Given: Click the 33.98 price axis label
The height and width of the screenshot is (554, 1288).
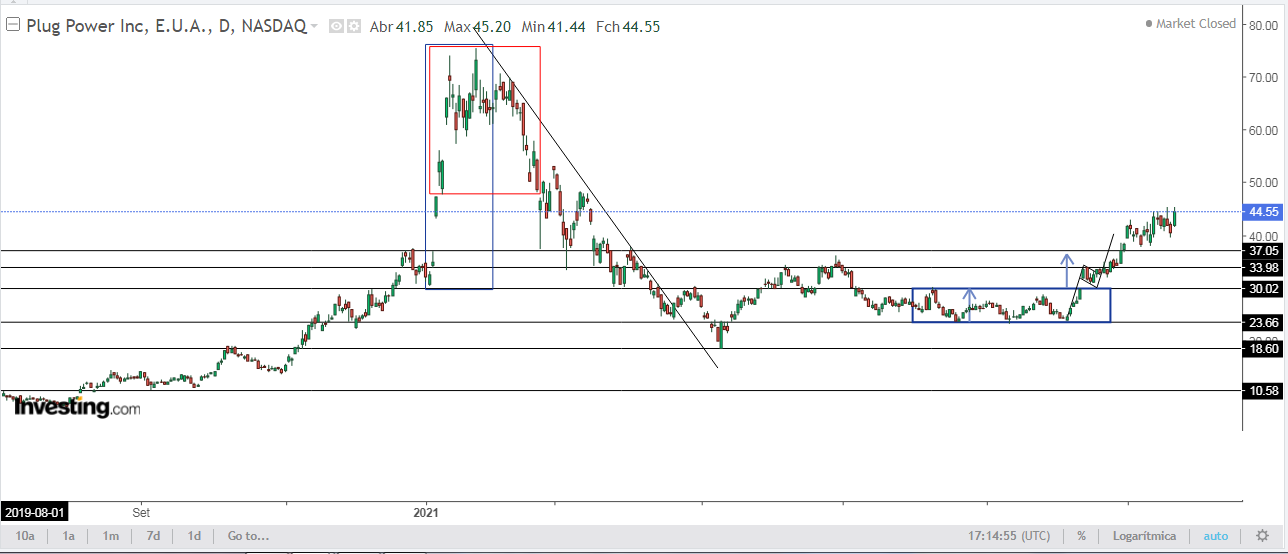Looking at the screenshot, I should coord(1262,268).
